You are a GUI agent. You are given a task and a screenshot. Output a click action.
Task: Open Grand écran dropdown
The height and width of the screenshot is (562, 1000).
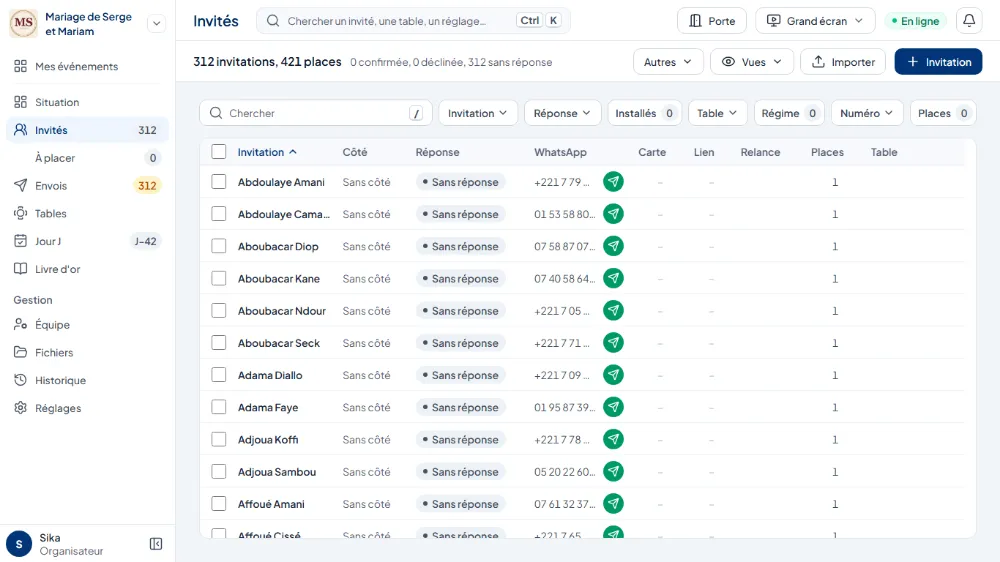[815, 21]
